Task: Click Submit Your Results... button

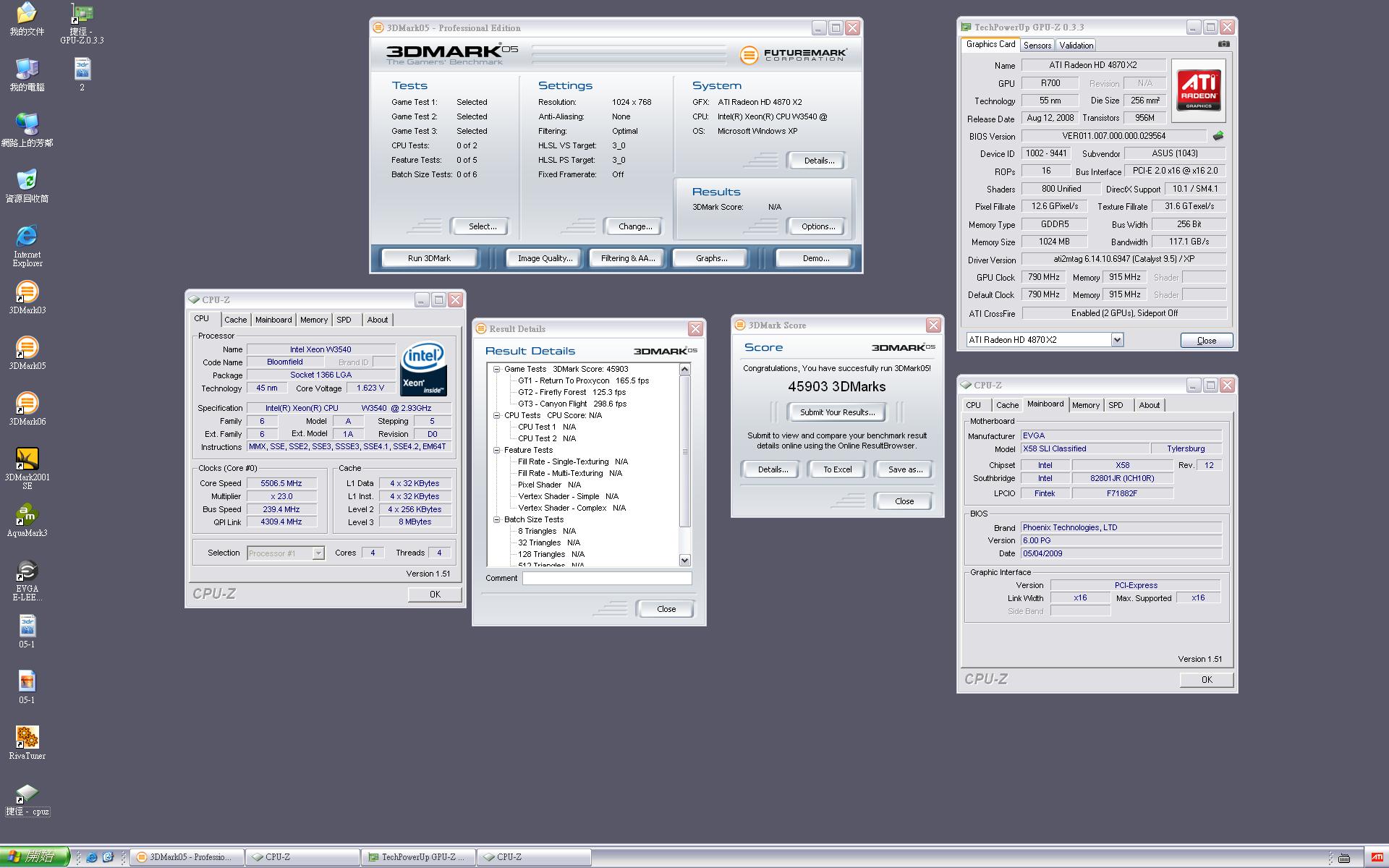Action: click(x=837, y=412)
